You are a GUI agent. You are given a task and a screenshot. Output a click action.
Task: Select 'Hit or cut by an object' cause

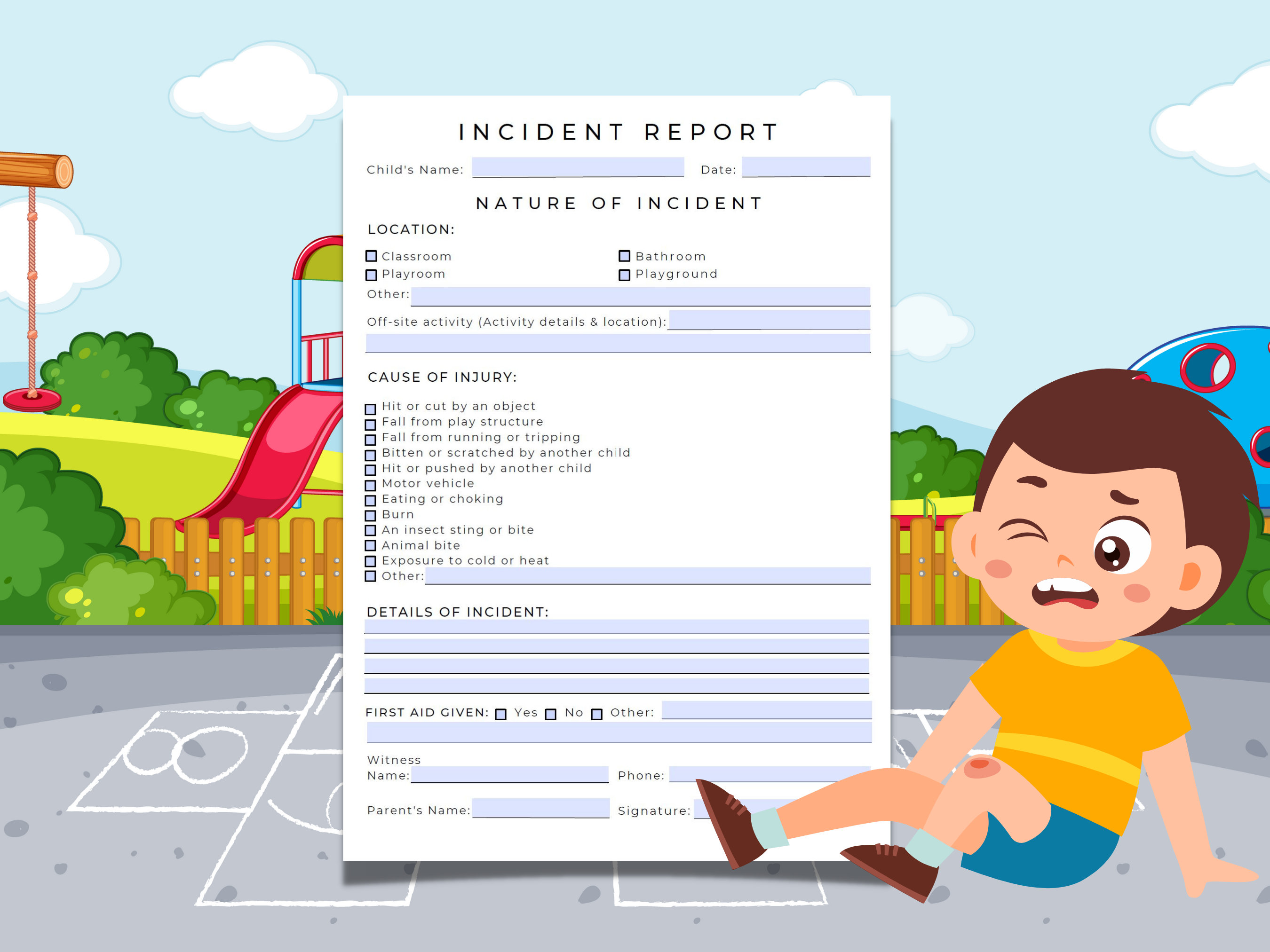point(370,409)
